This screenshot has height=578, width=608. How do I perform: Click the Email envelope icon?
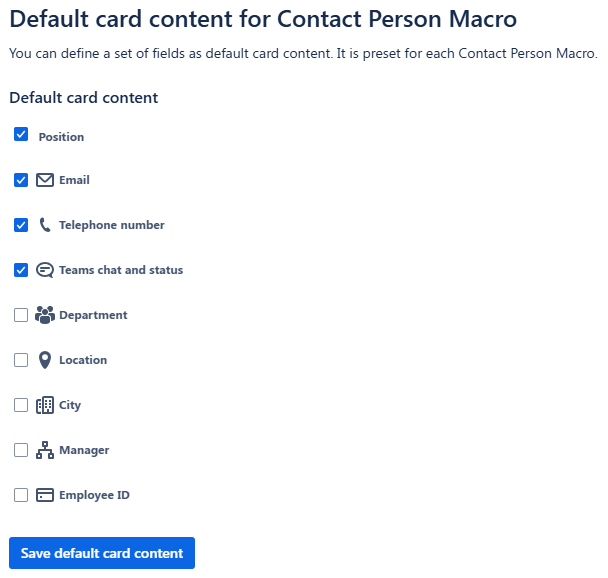(x=44, y=180)
